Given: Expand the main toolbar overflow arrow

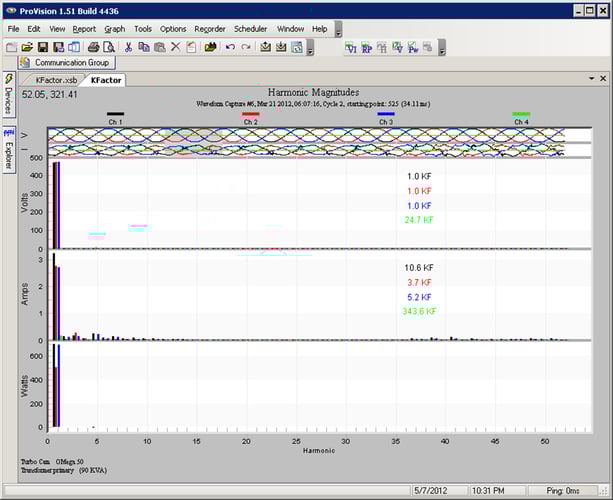Looking at the screenshot, I should point(310,47).
